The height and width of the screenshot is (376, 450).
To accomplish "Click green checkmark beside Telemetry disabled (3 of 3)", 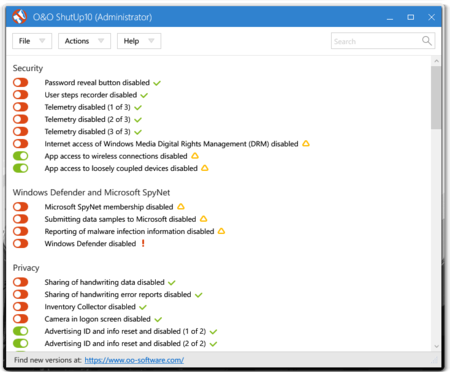I will [x=138, y=132].
